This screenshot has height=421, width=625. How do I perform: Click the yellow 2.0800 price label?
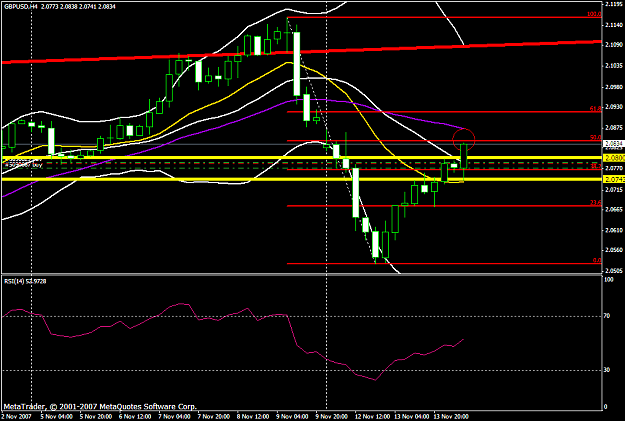(614, 158)
